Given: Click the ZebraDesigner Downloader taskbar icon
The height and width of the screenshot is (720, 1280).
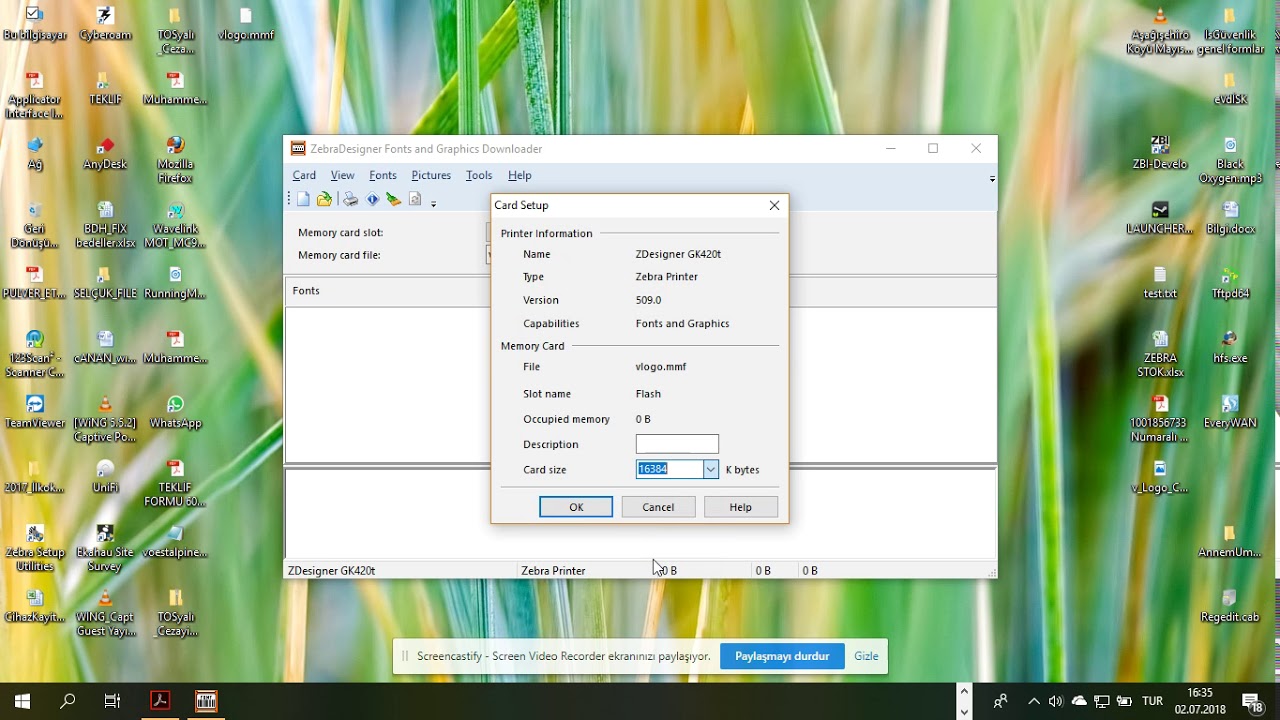Looking at the screenshot, I should point(206,701).
